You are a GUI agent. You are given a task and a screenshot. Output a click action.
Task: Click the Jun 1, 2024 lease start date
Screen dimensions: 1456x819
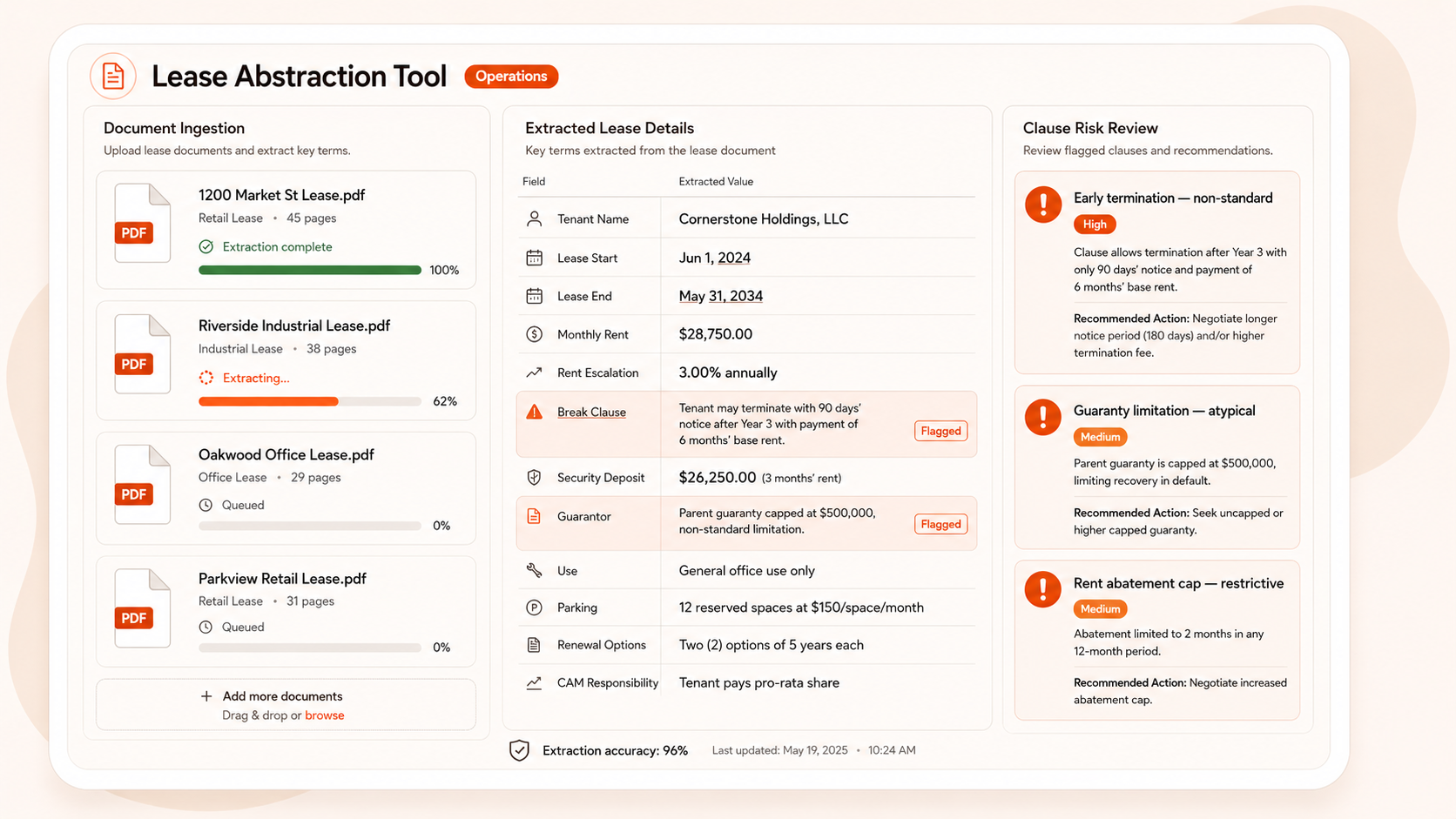click(715, 258)
